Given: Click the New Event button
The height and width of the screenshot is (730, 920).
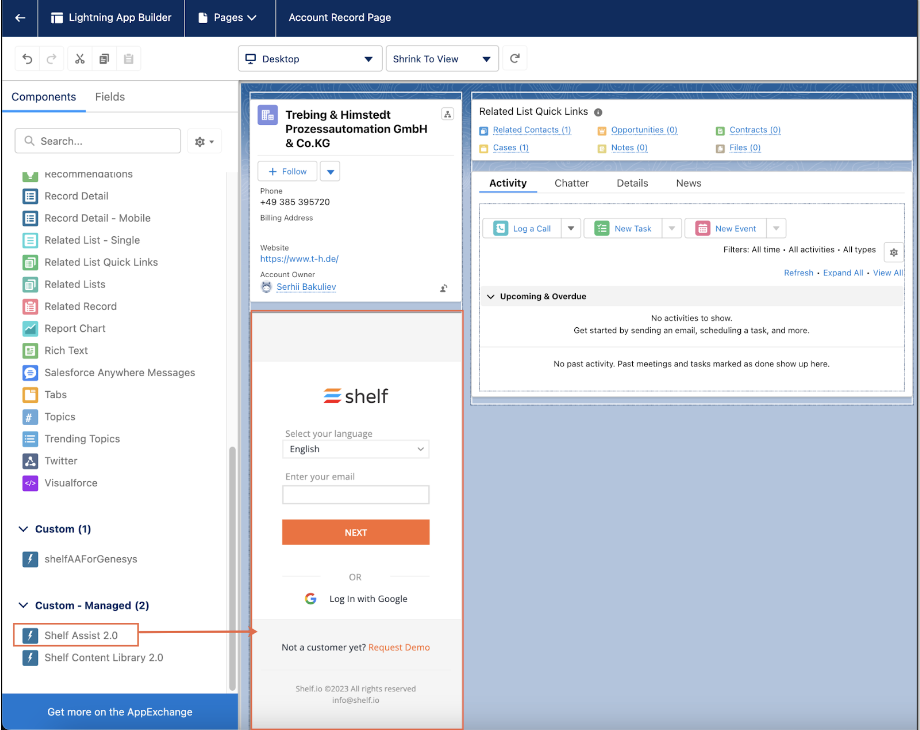Looking at the screenshot, I should point(726,228).
